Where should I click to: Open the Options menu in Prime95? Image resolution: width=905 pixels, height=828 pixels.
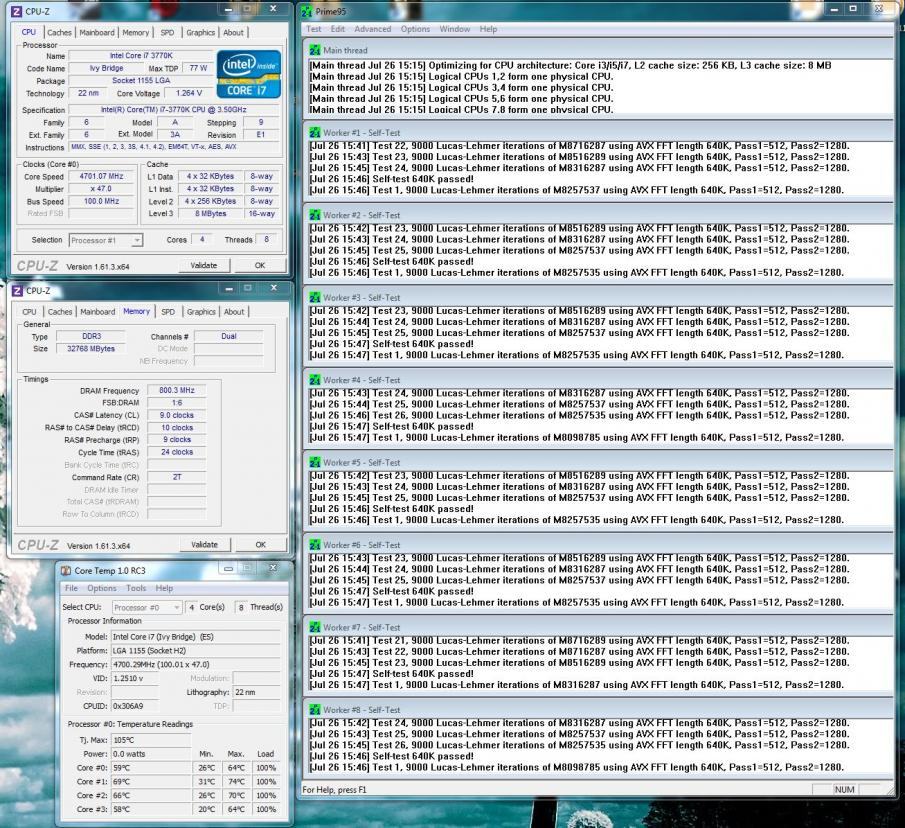[415, 29]
